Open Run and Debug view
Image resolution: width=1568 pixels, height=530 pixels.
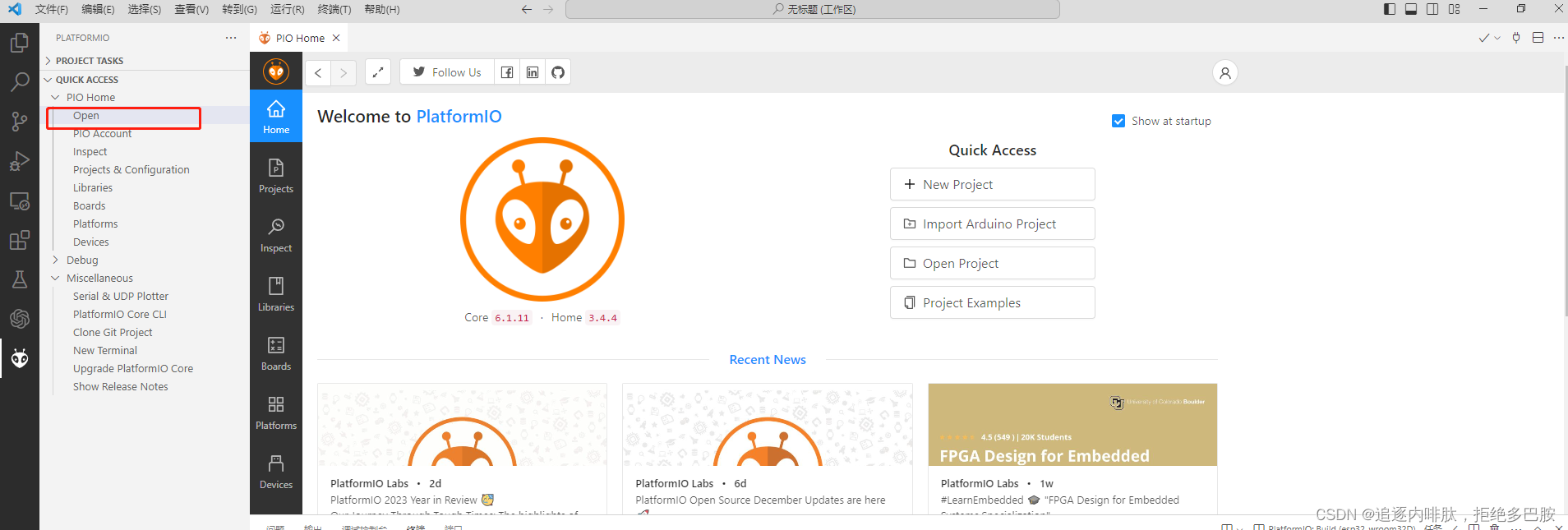coord(20,161)
